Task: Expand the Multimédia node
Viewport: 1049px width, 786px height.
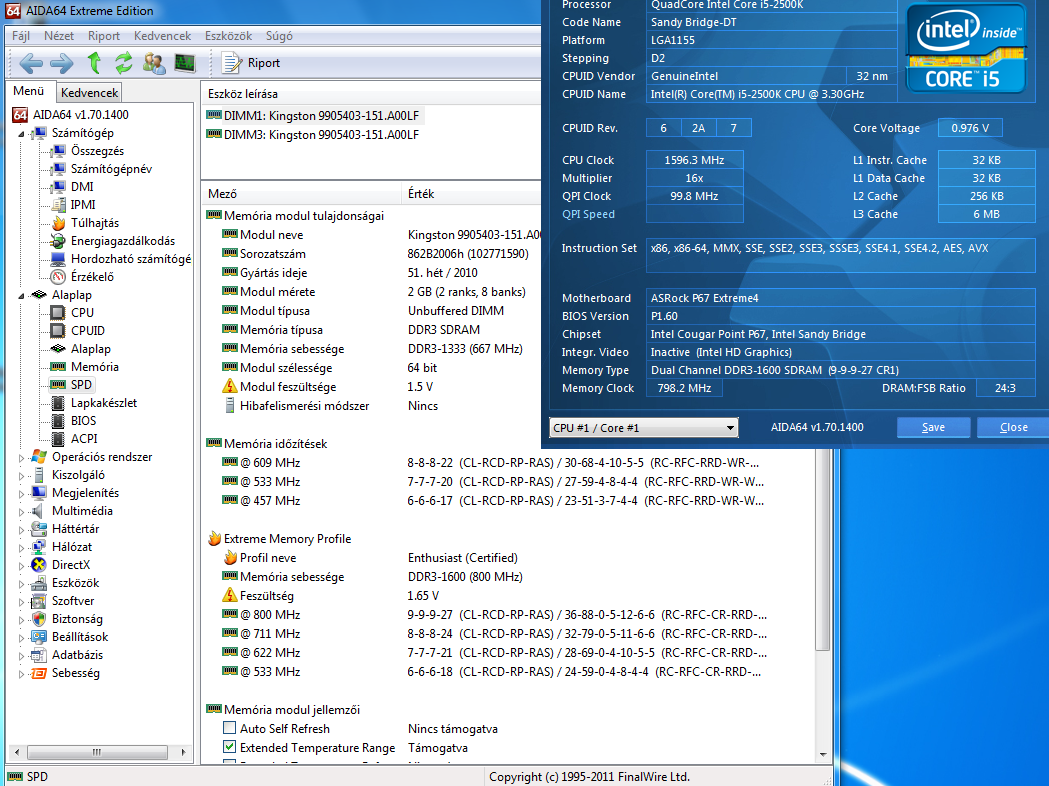Action: pos(21,512)
